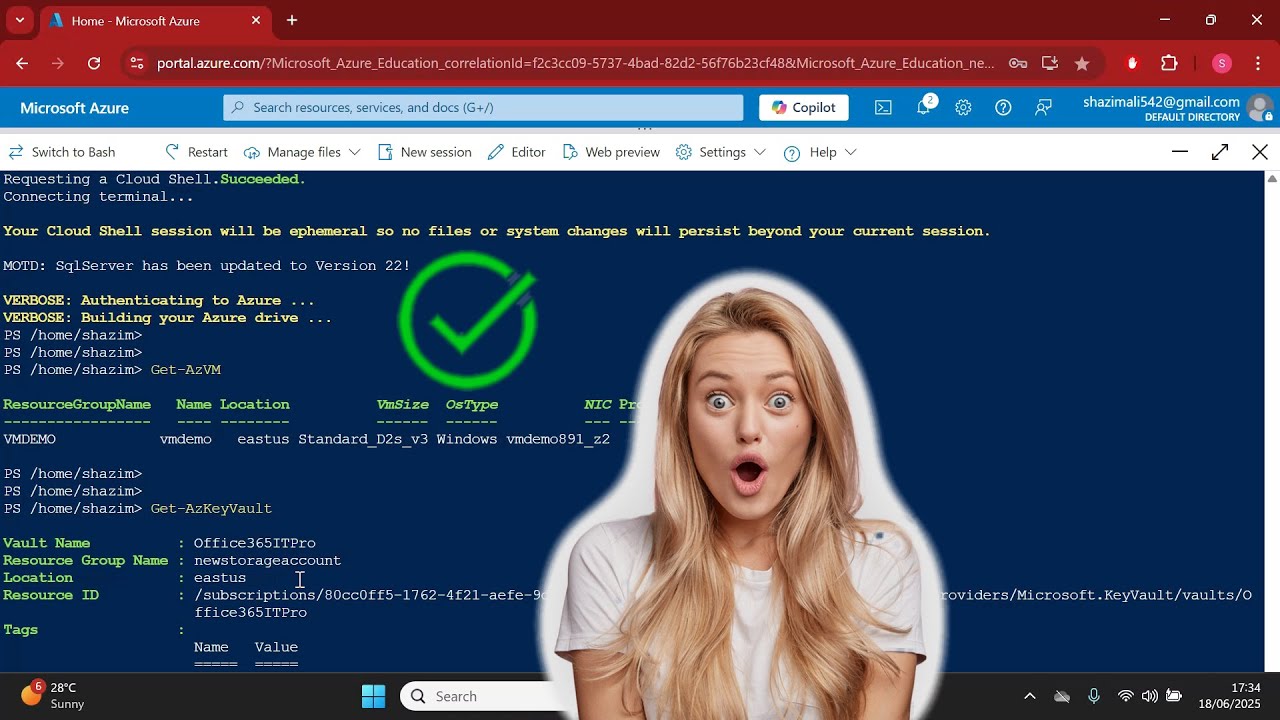The width and height of the screenshot is (1280, 720).
Task: Open the Cloud Shell Editor
Action: click(x=516, y=152)
